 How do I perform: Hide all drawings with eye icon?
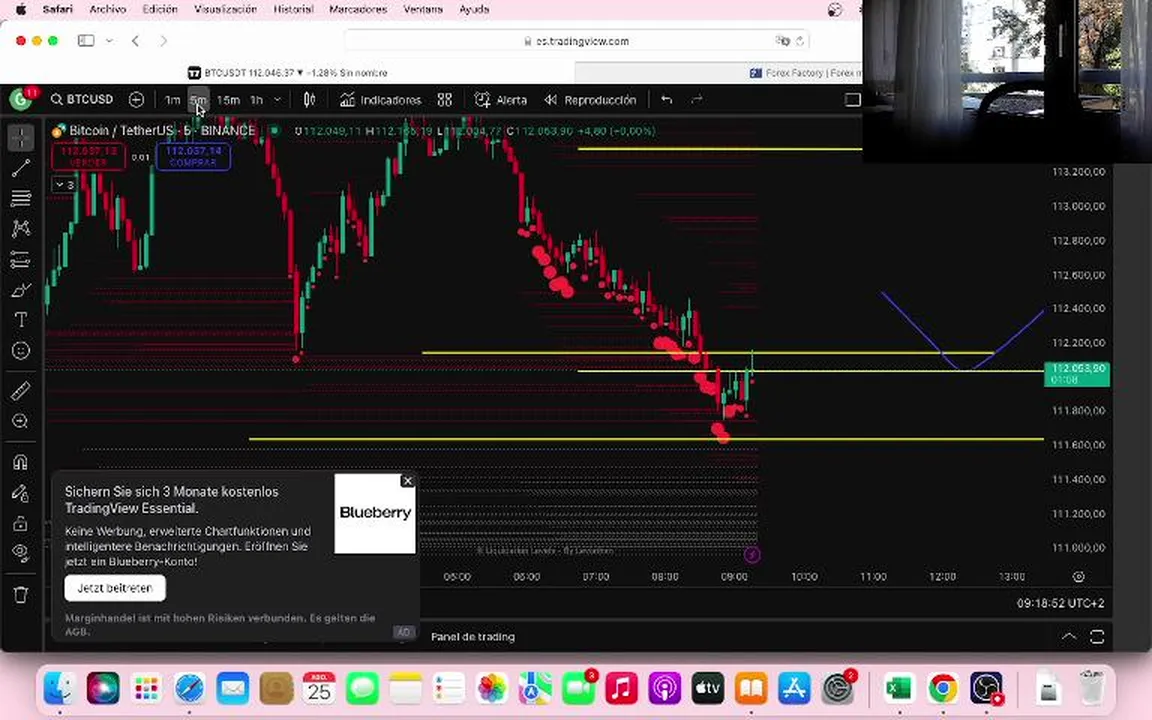coord(21,553)
